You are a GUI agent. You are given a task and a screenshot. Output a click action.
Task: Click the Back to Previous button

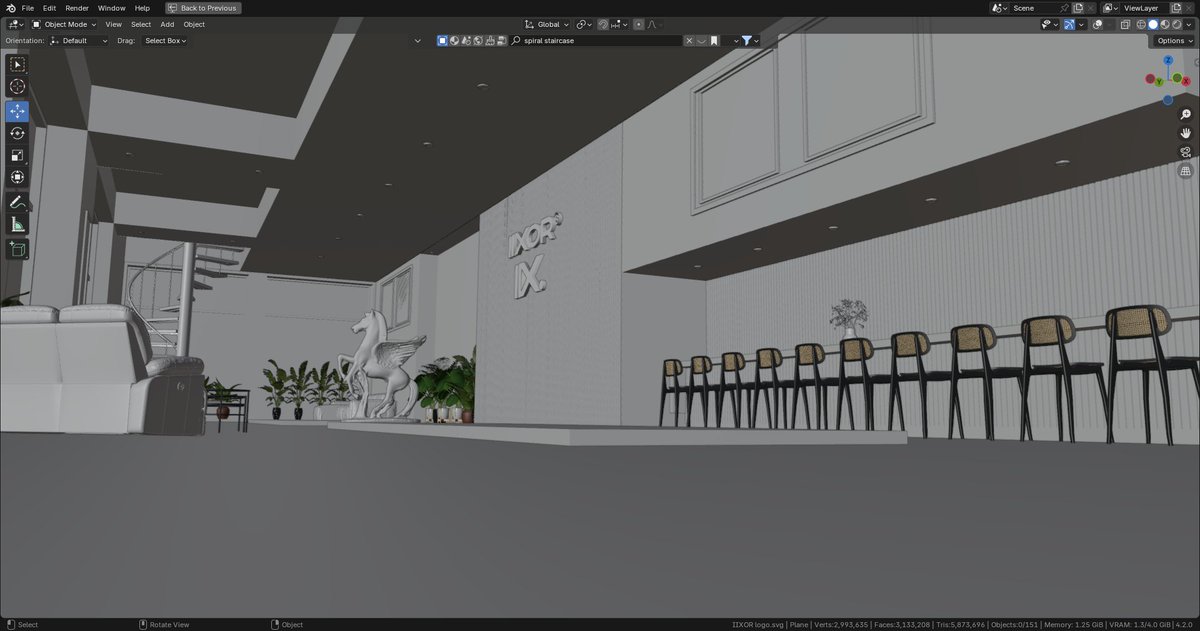[203, 7]
